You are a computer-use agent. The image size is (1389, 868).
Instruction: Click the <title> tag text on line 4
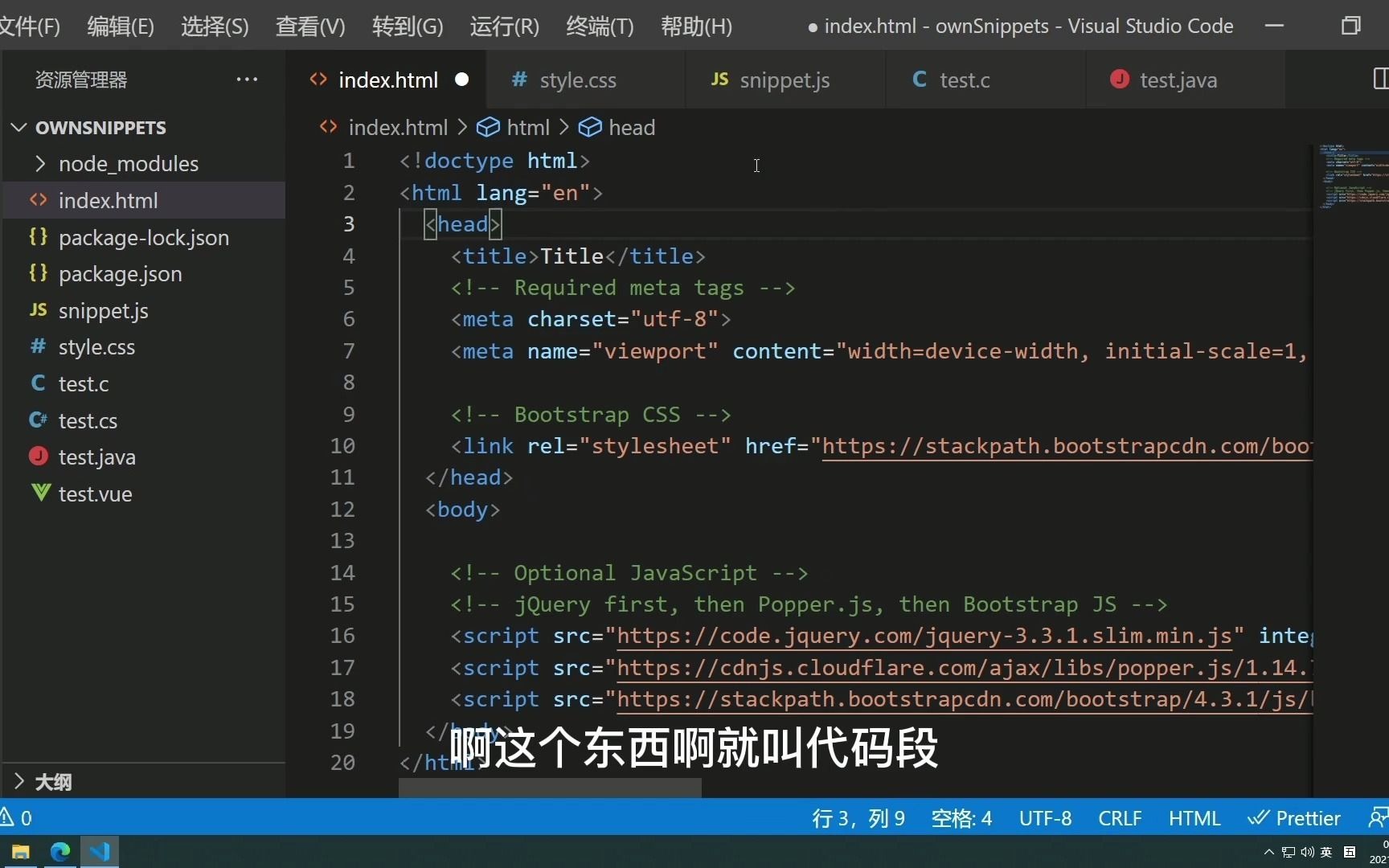[494, 256]
